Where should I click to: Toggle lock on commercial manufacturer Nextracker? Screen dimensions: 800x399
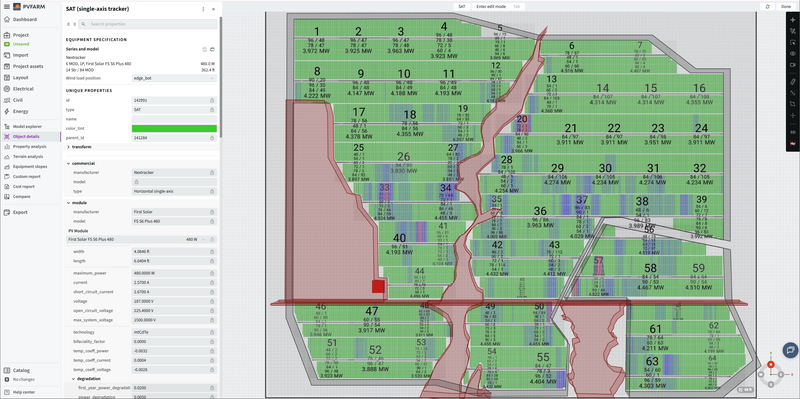(212, 172)
